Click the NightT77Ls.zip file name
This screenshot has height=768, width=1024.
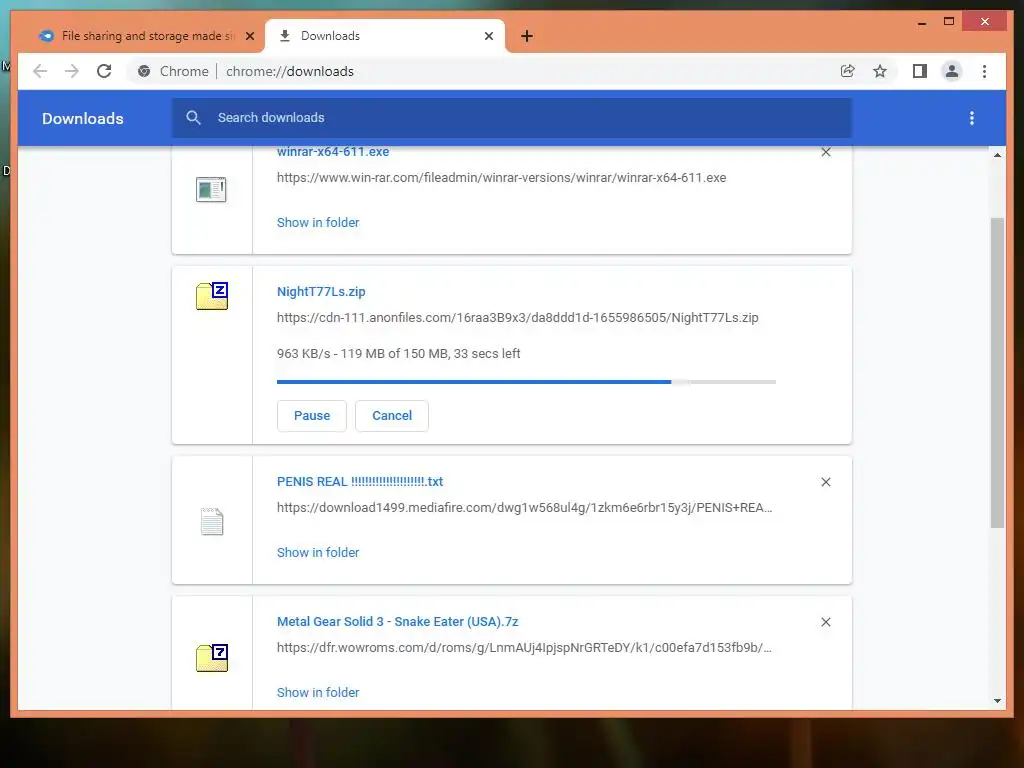pos(321,292)
